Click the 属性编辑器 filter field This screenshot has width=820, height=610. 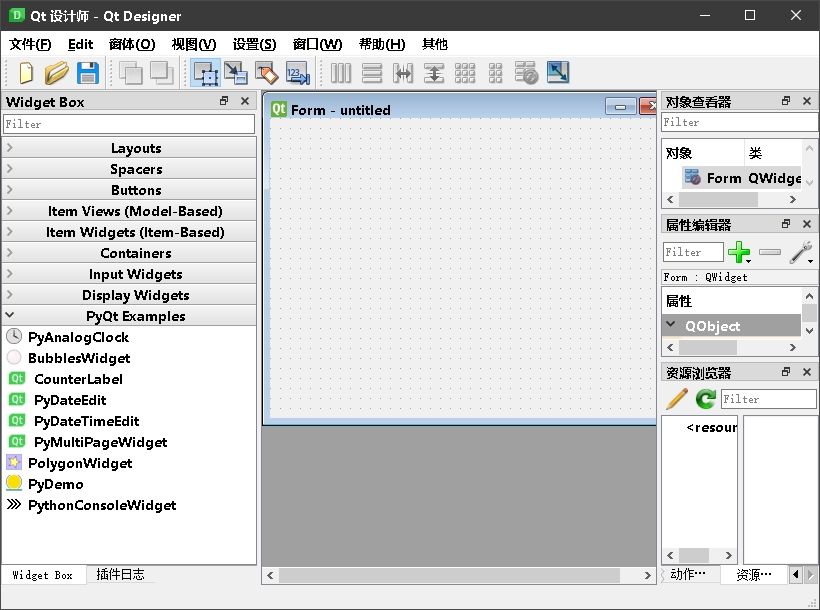[x=693, y=252]
